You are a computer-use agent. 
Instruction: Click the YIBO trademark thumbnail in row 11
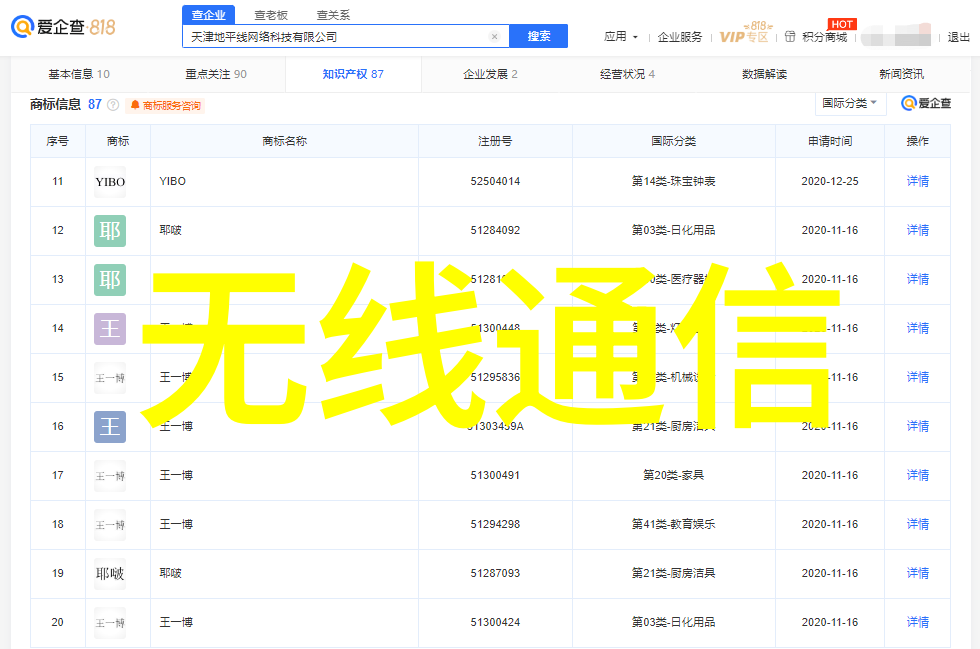click(x=110, y=182)
